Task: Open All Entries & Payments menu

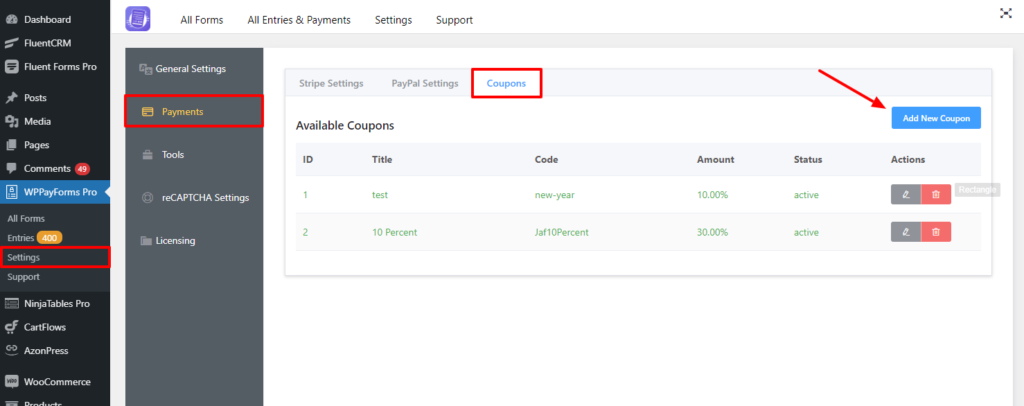Action: pyautogui.click(x=299, y=20)
